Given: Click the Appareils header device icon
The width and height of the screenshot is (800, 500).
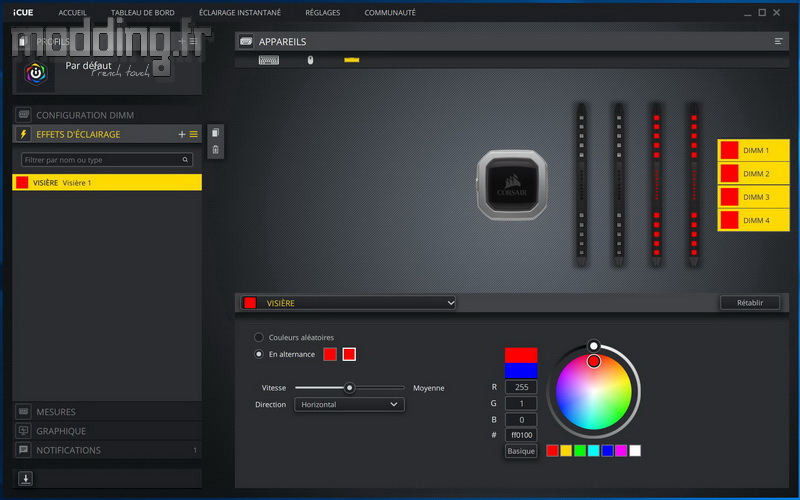Looking at the screenshot, I should pyautogui.click(x=246, y=41).
